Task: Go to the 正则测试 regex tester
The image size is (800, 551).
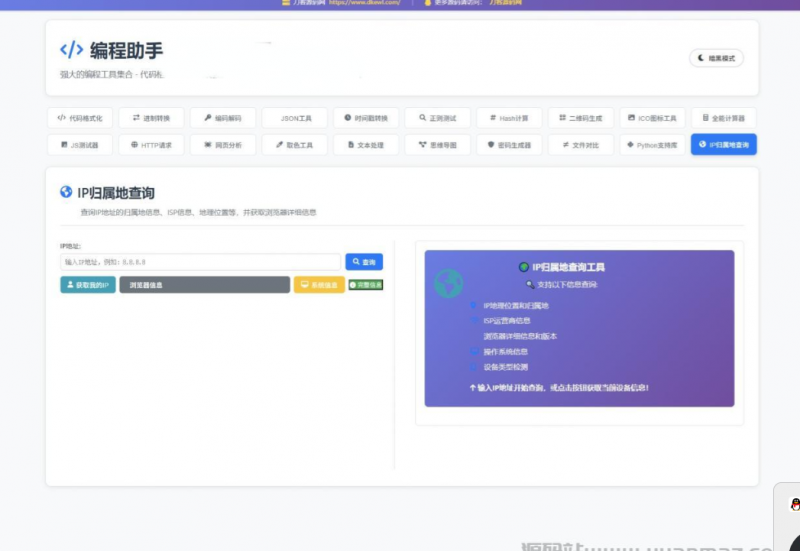Action: tap(437, 117)
